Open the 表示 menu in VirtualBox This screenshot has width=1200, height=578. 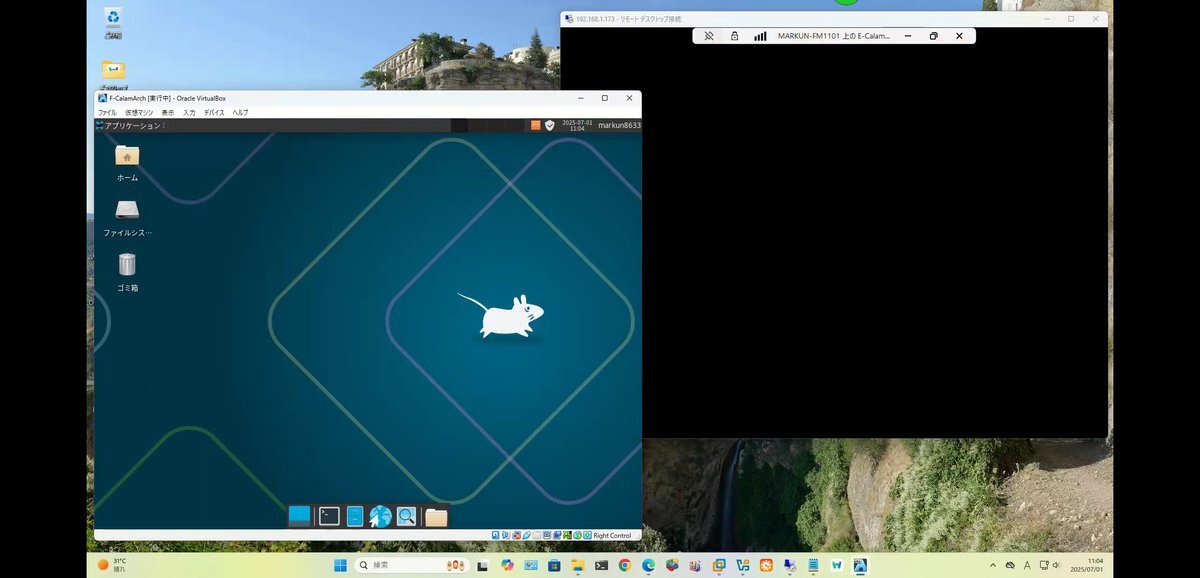[167, 112]
